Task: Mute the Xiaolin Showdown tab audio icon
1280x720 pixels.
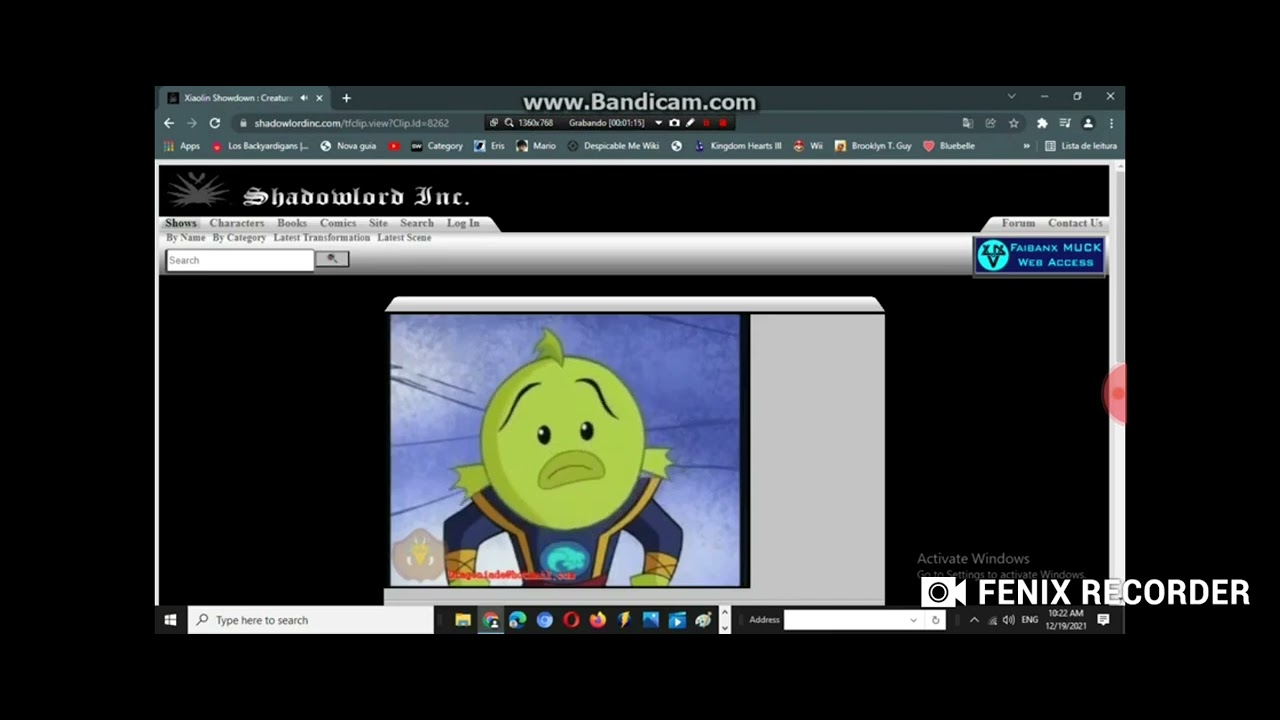Action: (x=304, y=98)
